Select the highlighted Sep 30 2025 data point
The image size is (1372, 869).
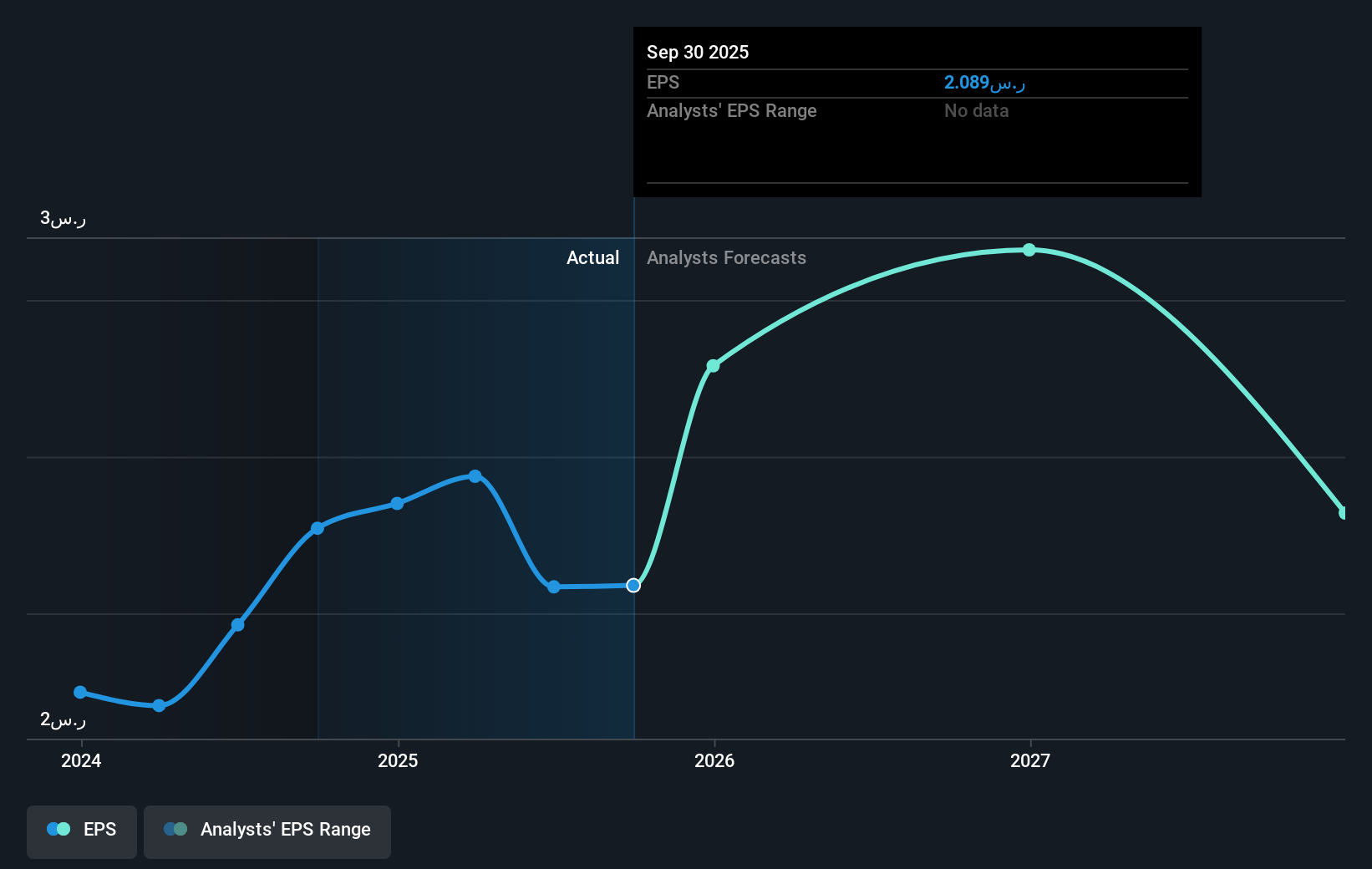click(633, 585)
